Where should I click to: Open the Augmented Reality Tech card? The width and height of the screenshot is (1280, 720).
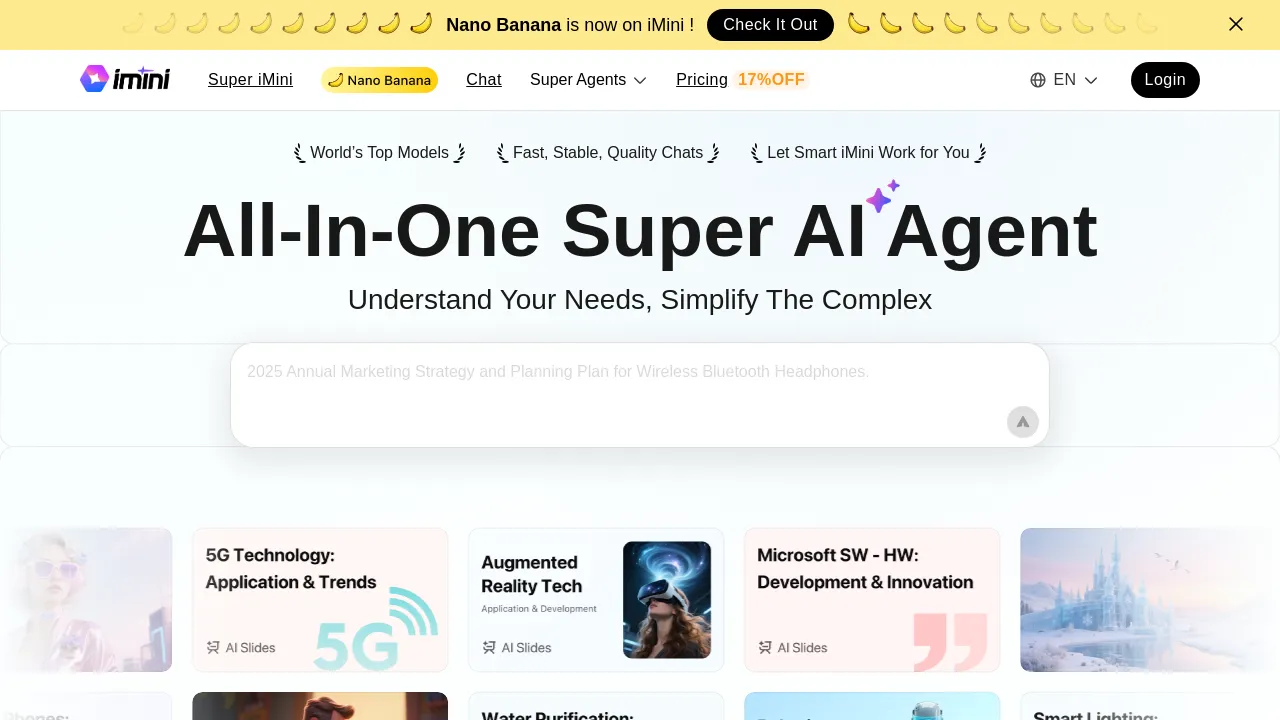[596, 600]
